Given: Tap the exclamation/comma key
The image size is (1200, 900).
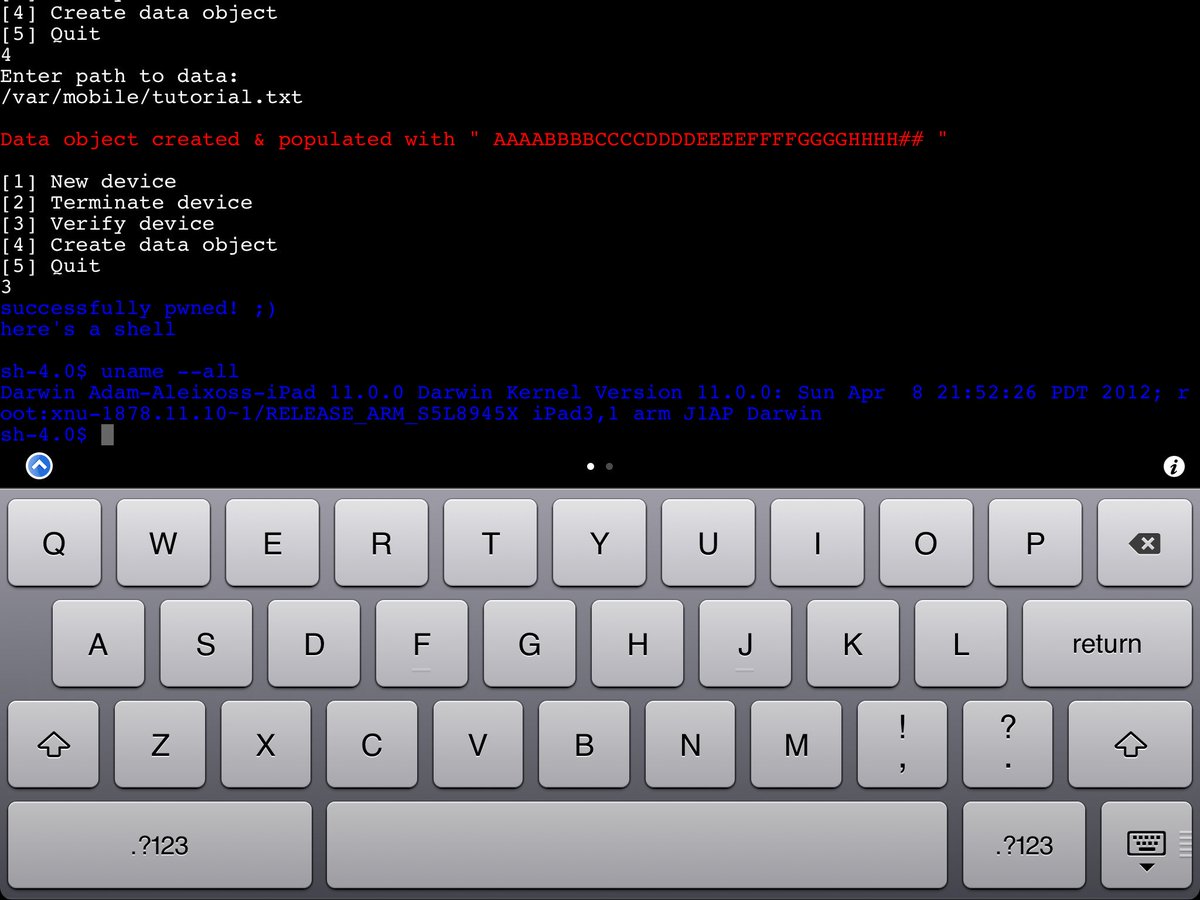Looking at the screenshot, I should point(902,744).
